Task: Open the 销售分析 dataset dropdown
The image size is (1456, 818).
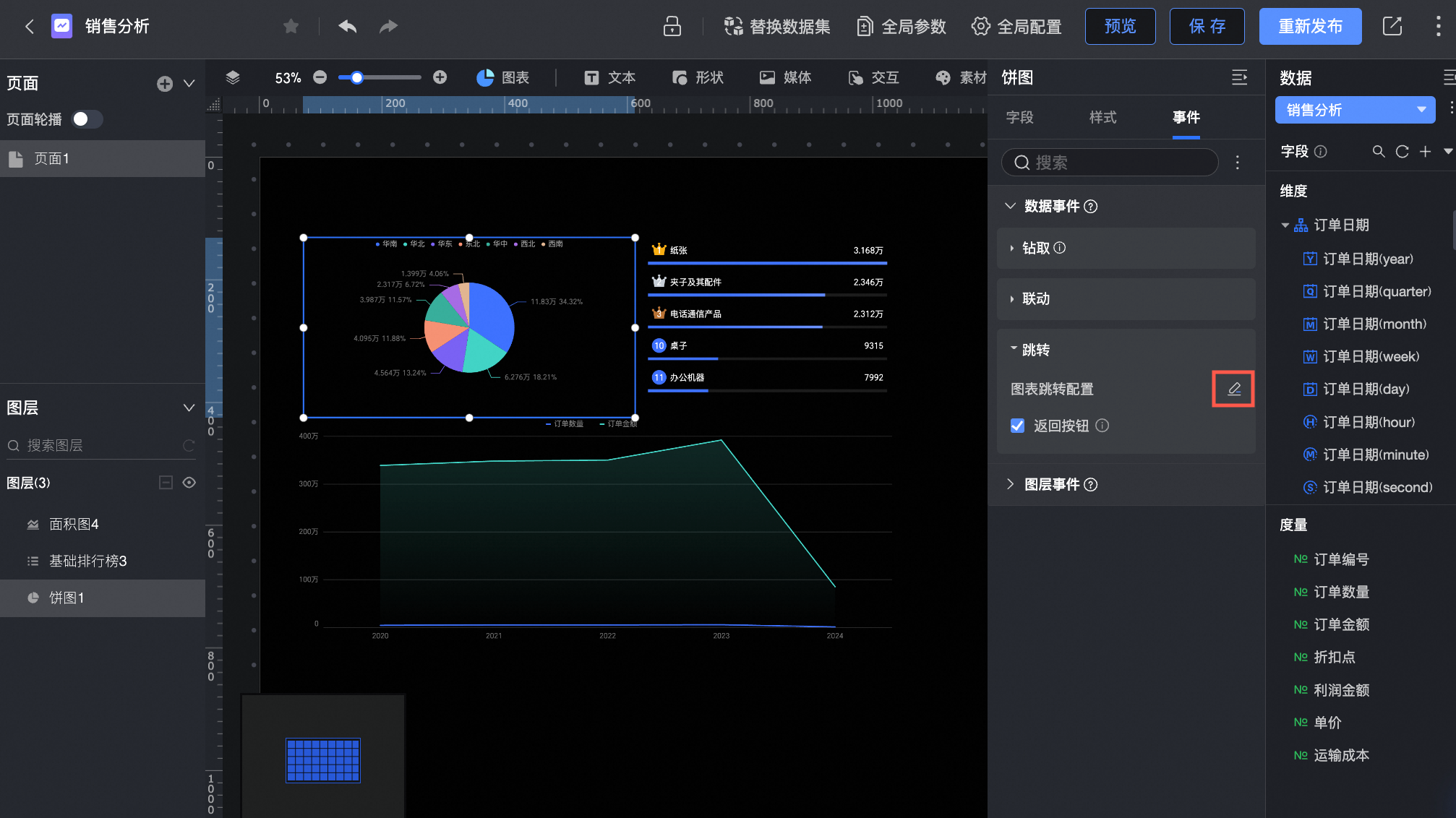Action: pos(1355,110)
